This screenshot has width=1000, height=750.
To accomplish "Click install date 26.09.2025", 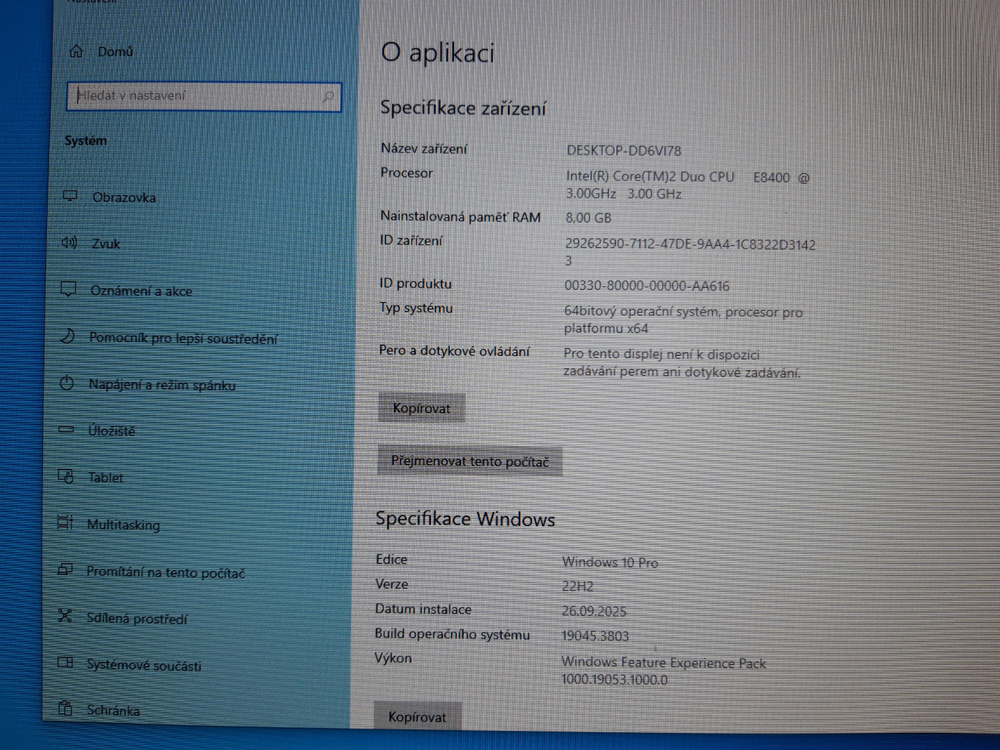I will [594, 611].
